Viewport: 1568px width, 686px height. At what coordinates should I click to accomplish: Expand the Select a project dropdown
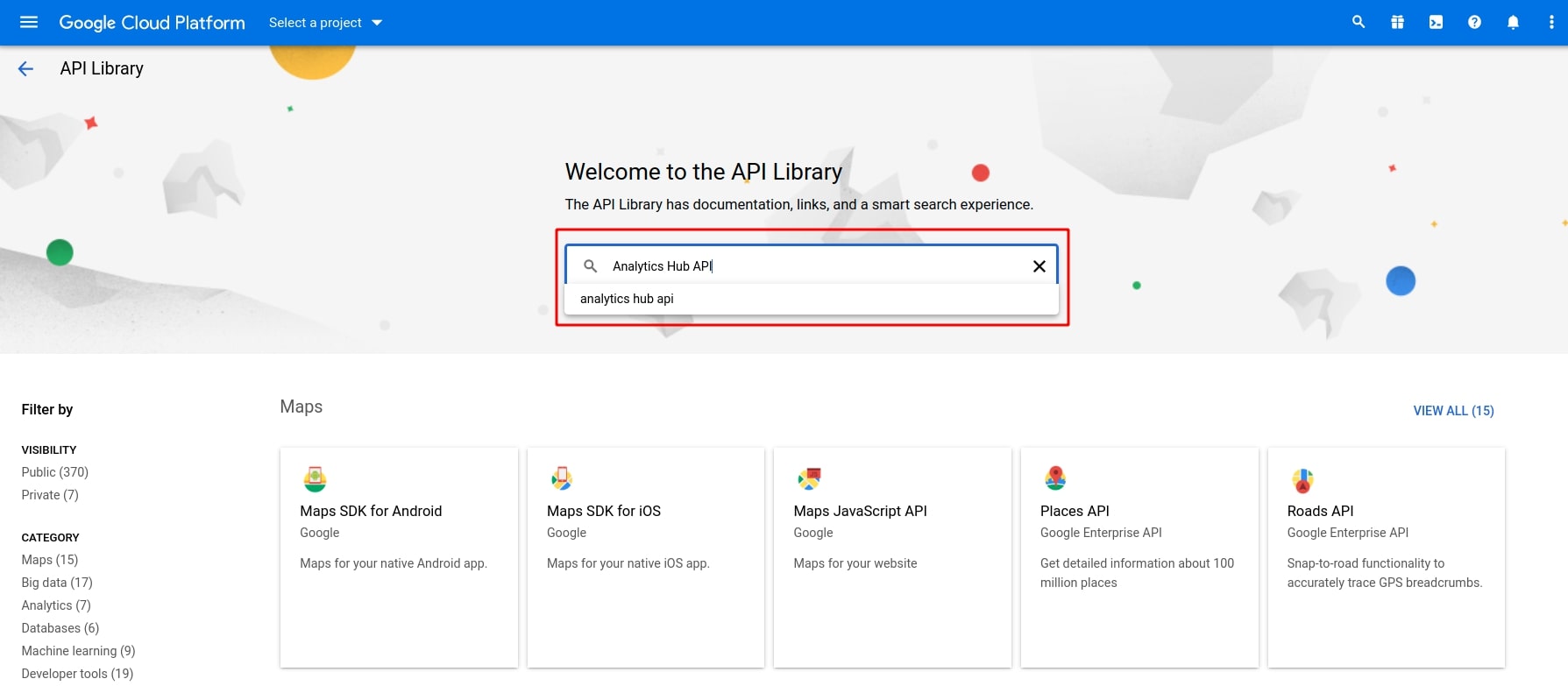point(325,23)
